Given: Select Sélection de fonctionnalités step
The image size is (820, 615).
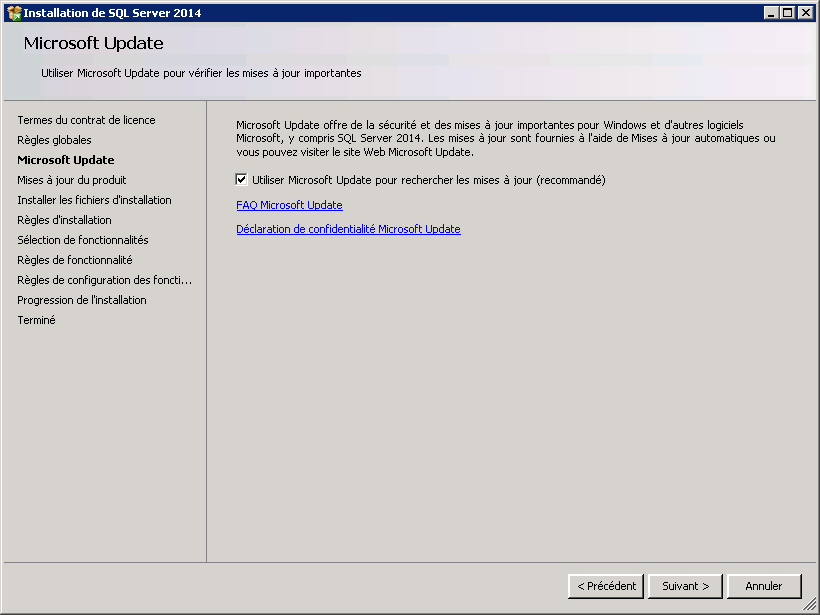Looking at the screenshot, I should (x=82, y=240).
